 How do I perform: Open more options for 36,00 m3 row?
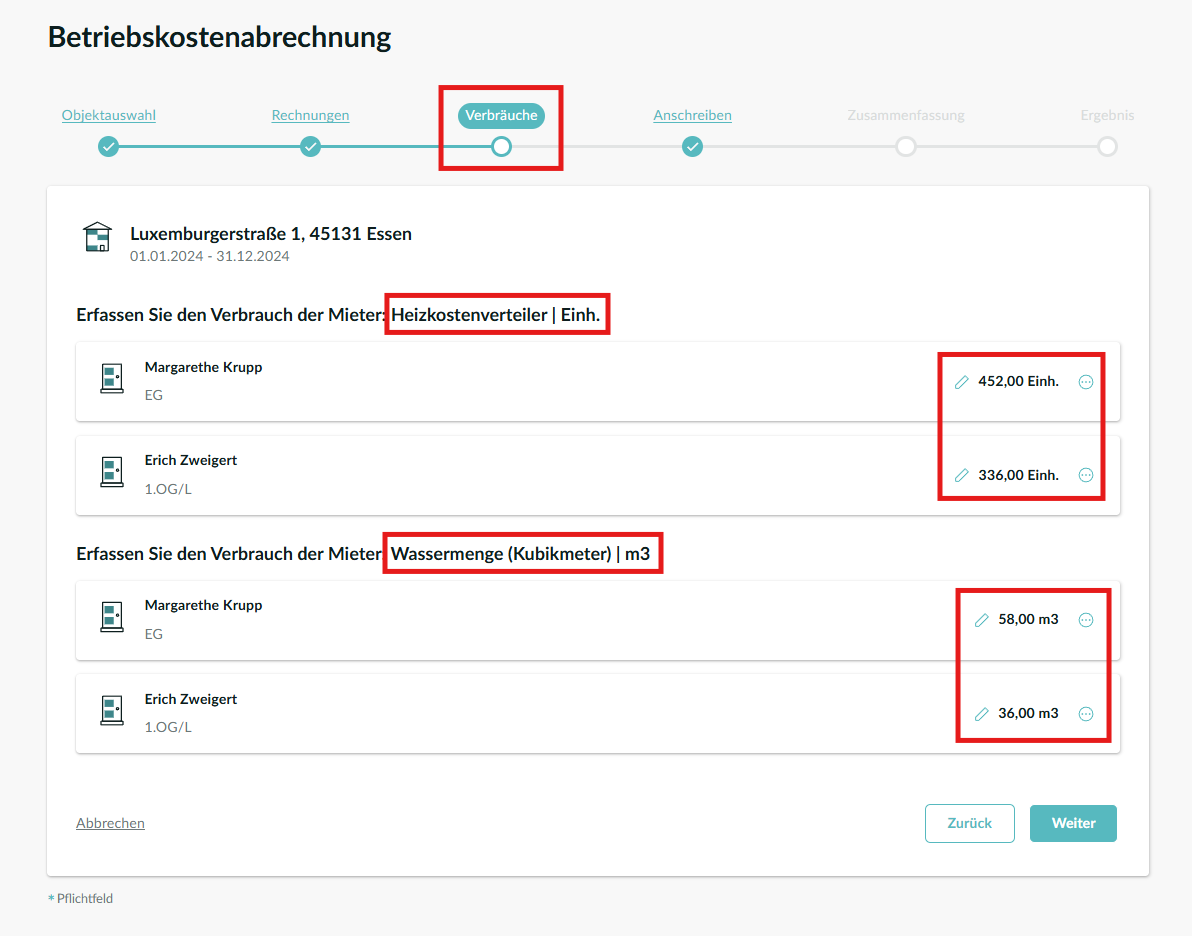point(1086,714)
